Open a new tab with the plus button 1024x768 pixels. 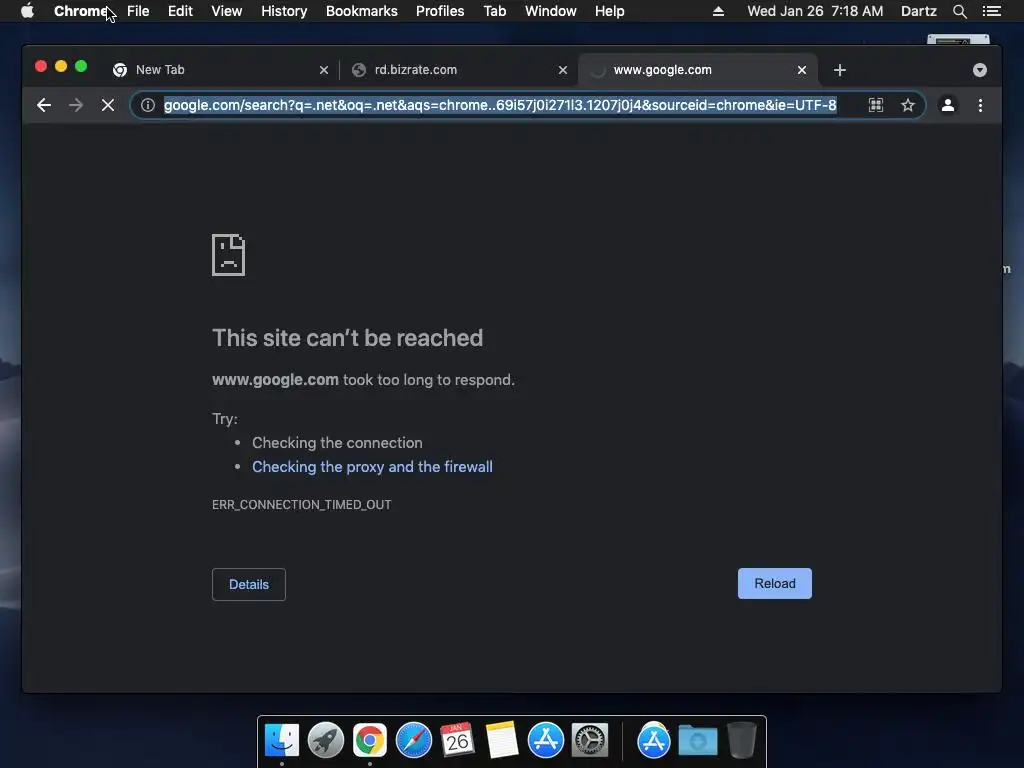[840, 70]
